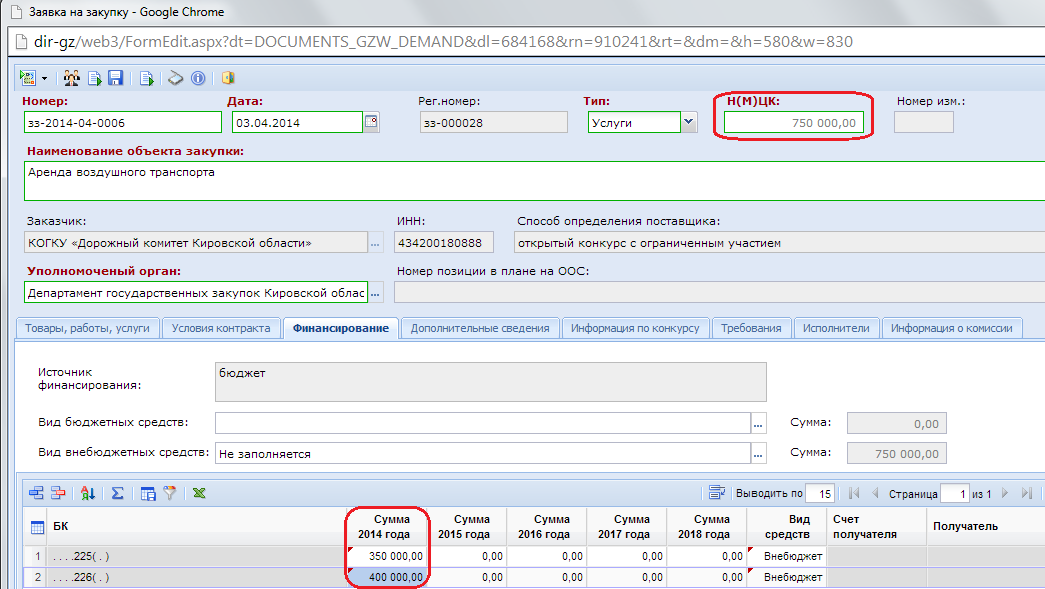Click the funnel filter icon

point(170,493)
